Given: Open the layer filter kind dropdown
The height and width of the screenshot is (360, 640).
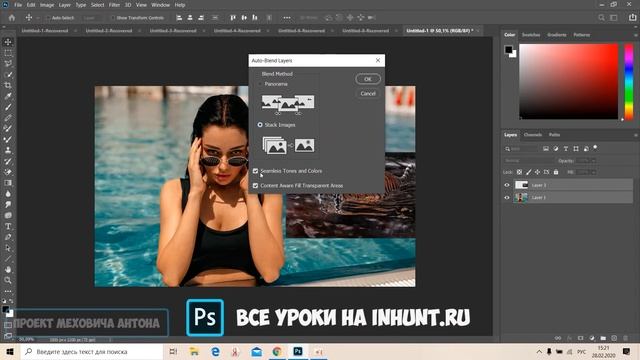Looking at the screenshot, I should 522,149.
